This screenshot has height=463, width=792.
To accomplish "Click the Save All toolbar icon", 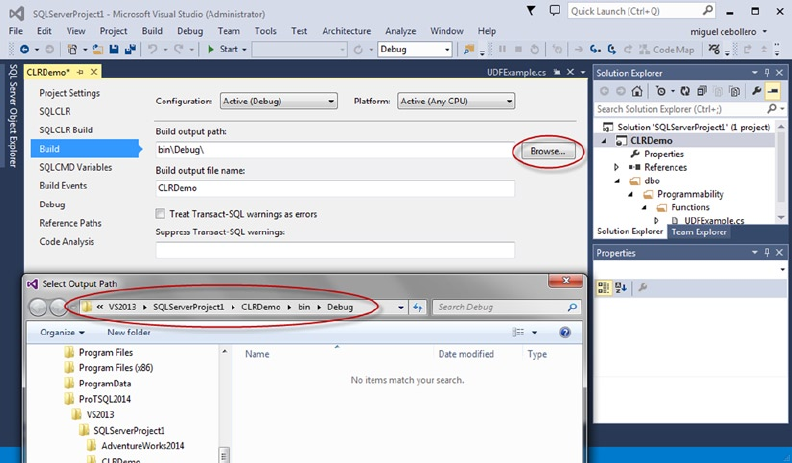I will [x=130, y=49].
